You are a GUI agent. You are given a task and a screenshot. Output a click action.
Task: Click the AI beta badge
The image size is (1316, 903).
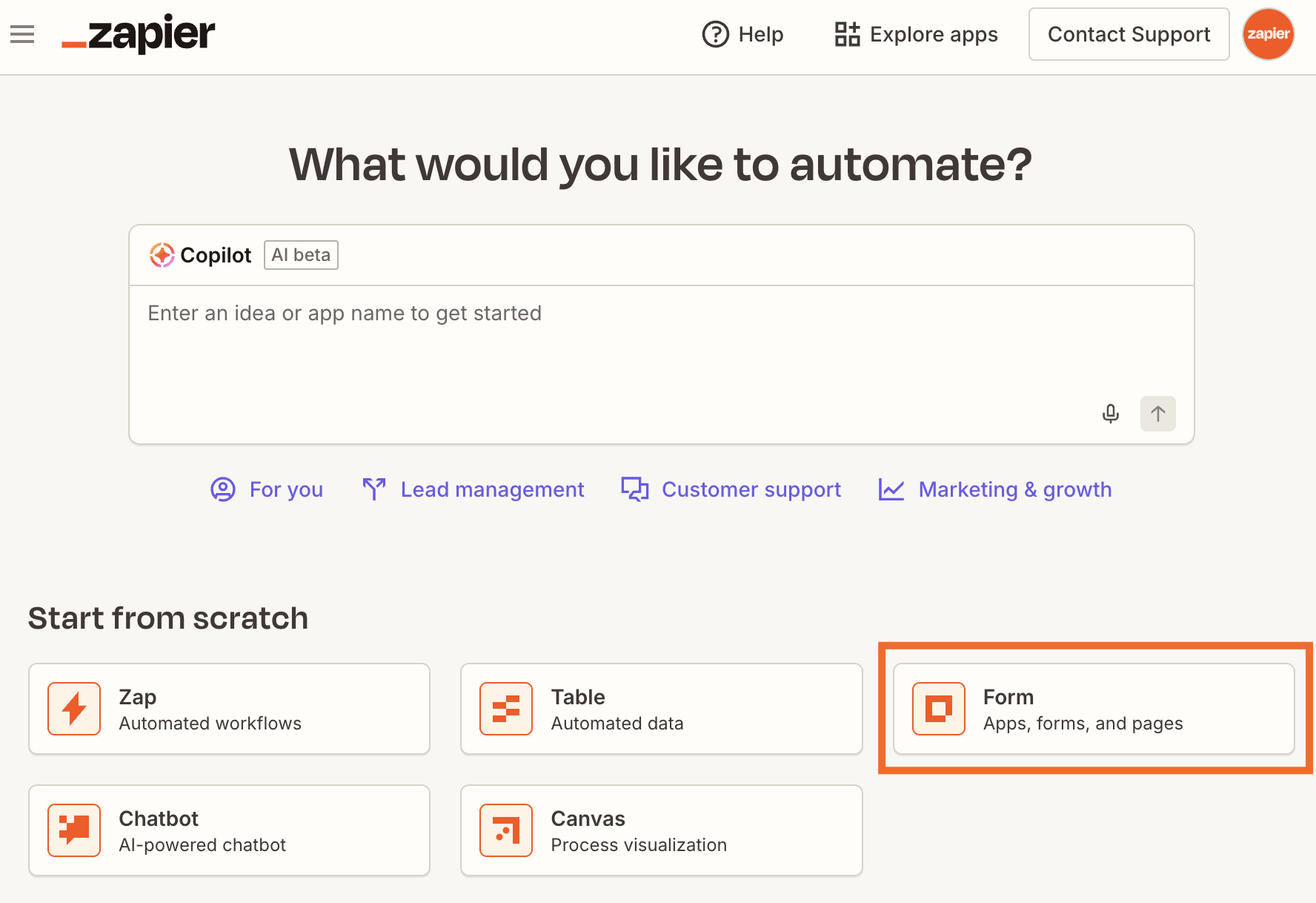click(x=300, y=254)
